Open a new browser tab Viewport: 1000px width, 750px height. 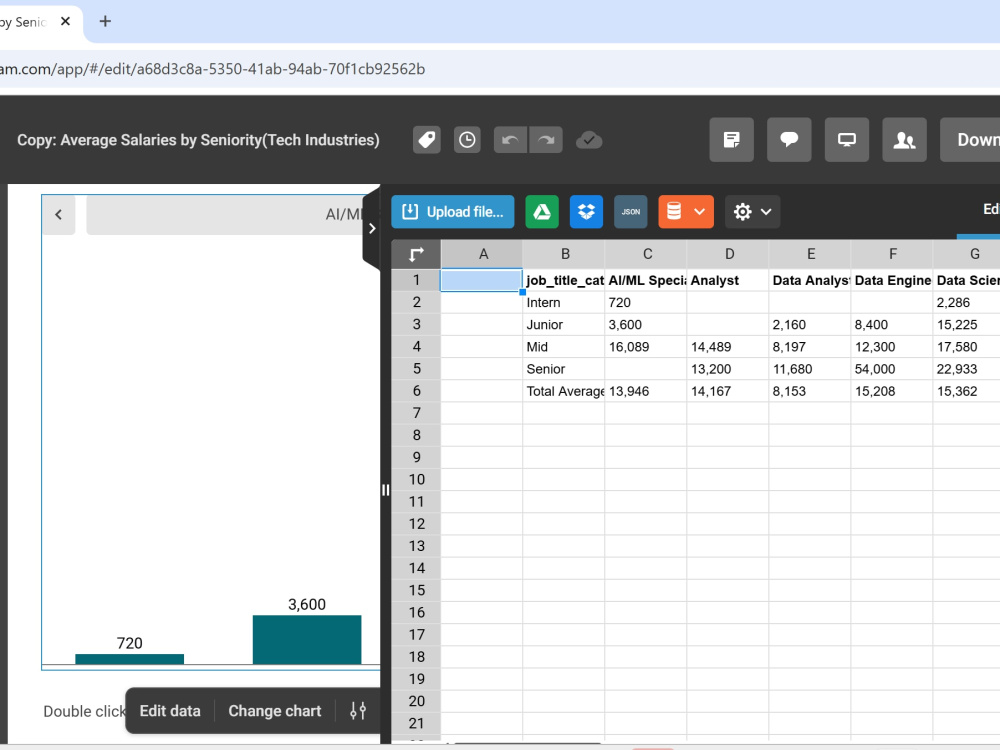tap(105, 21)
